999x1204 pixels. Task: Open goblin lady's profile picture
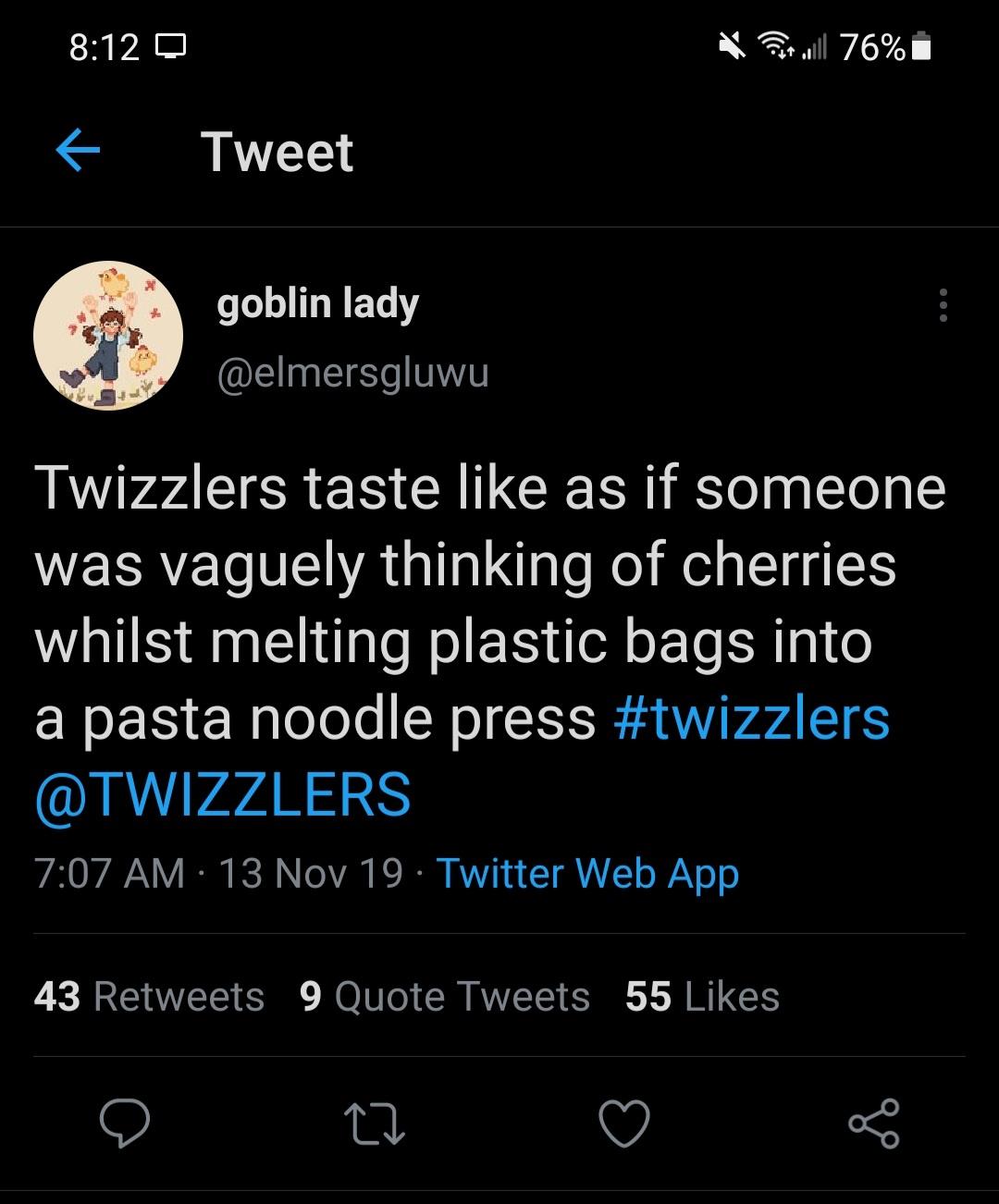coord(108,336)
